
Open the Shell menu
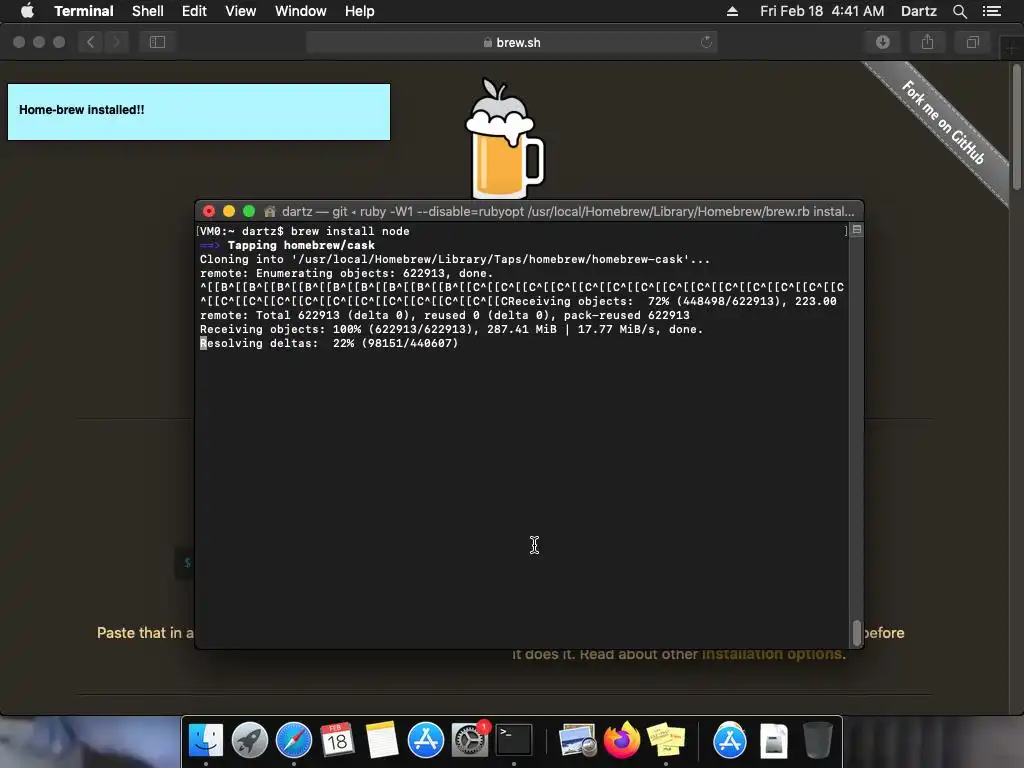tap(148, 11)
